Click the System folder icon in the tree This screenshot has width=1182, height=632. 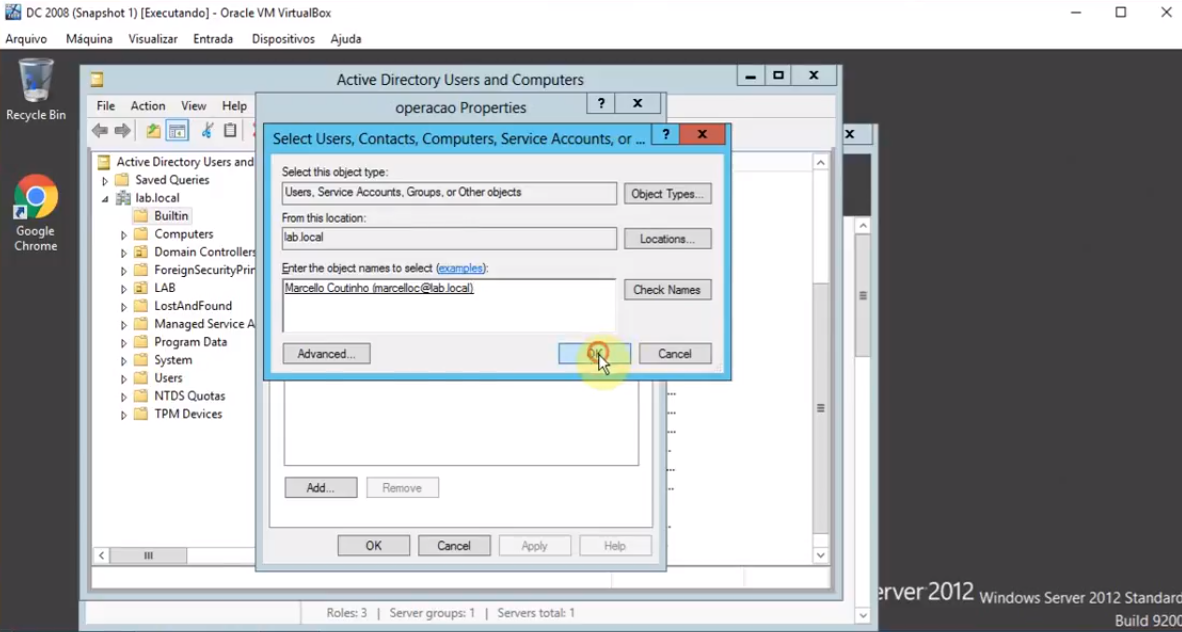coord(141,360)
